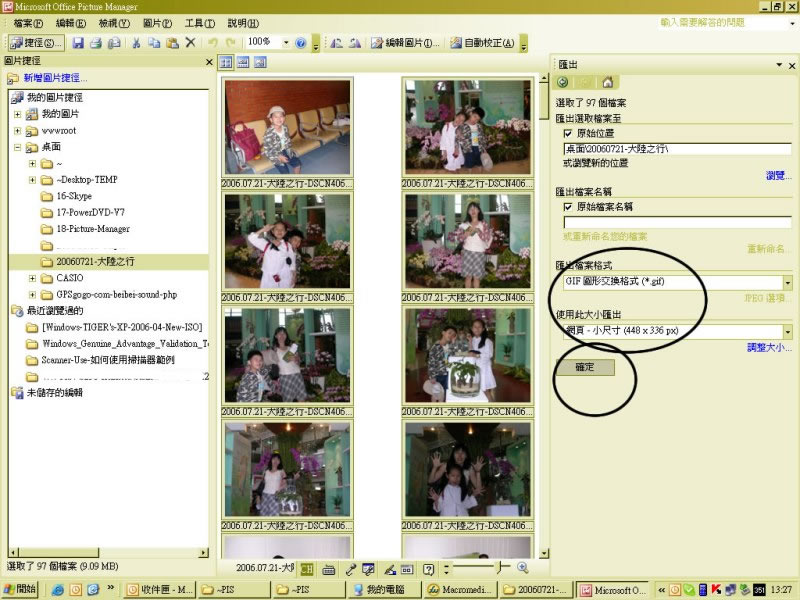Click the Copy icon in toolbar
800x600 pixels.
pos(154,43)
